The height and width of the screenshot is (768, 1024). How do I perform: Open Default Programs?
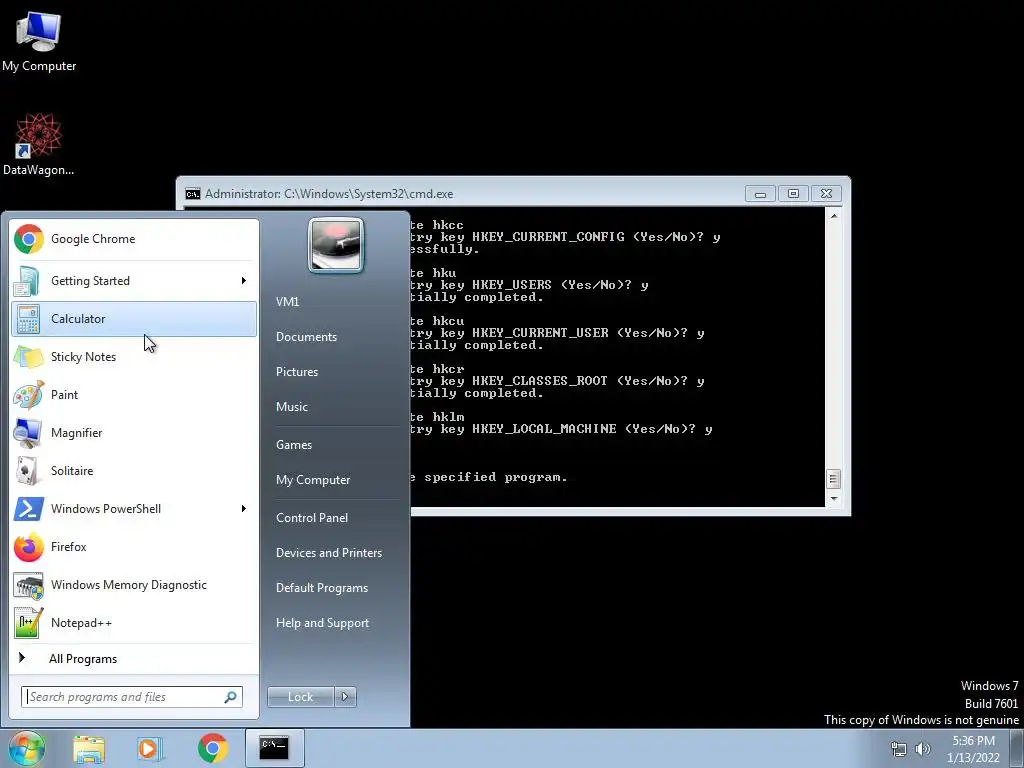322,588
